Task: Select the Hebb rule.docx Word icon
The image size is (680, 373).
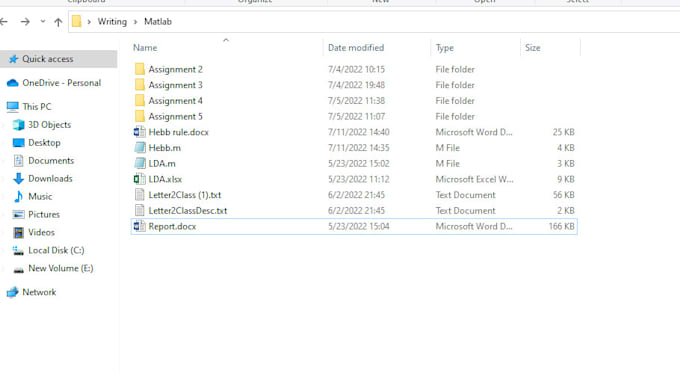Action: tap(139, 132)
